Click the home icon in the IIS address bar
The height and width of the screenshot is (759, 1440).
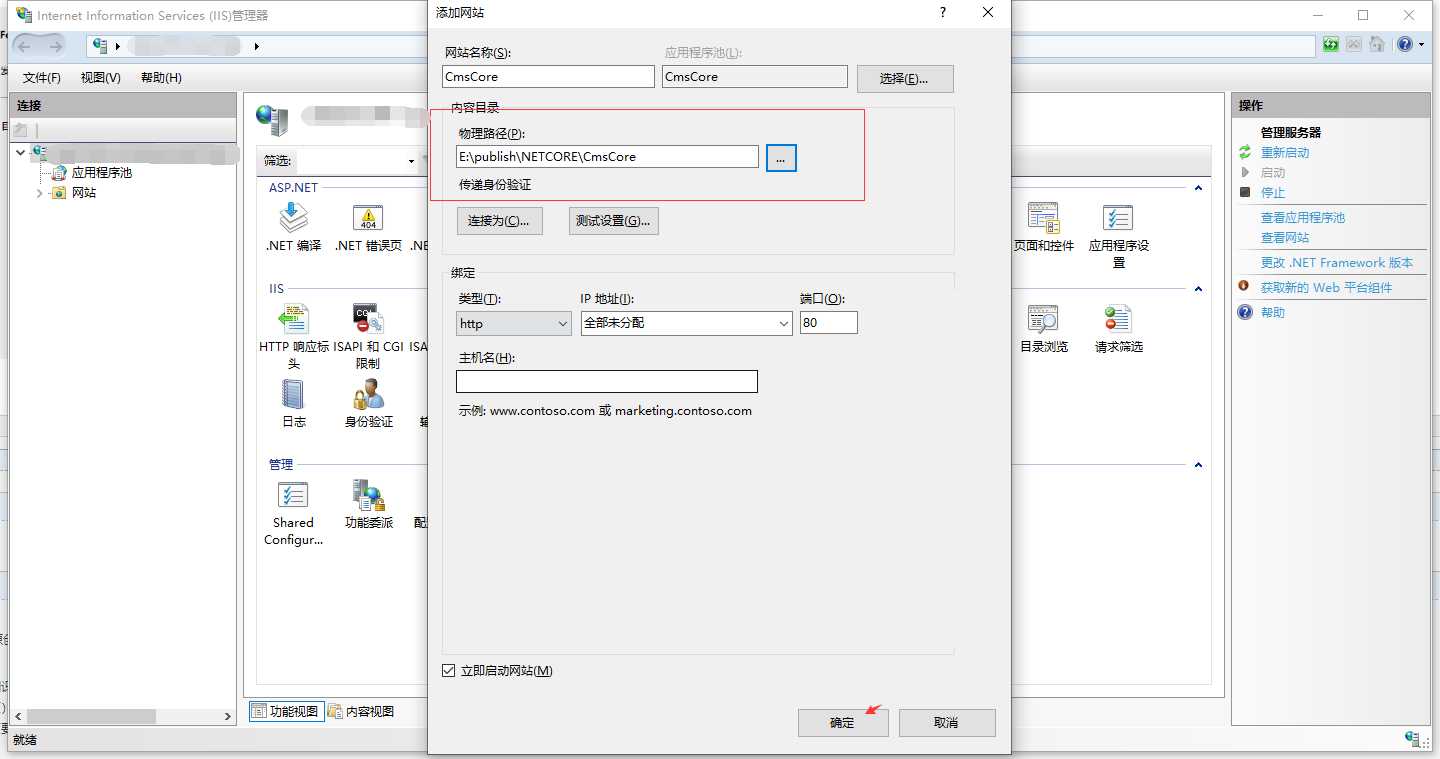tap(1377, 44)
